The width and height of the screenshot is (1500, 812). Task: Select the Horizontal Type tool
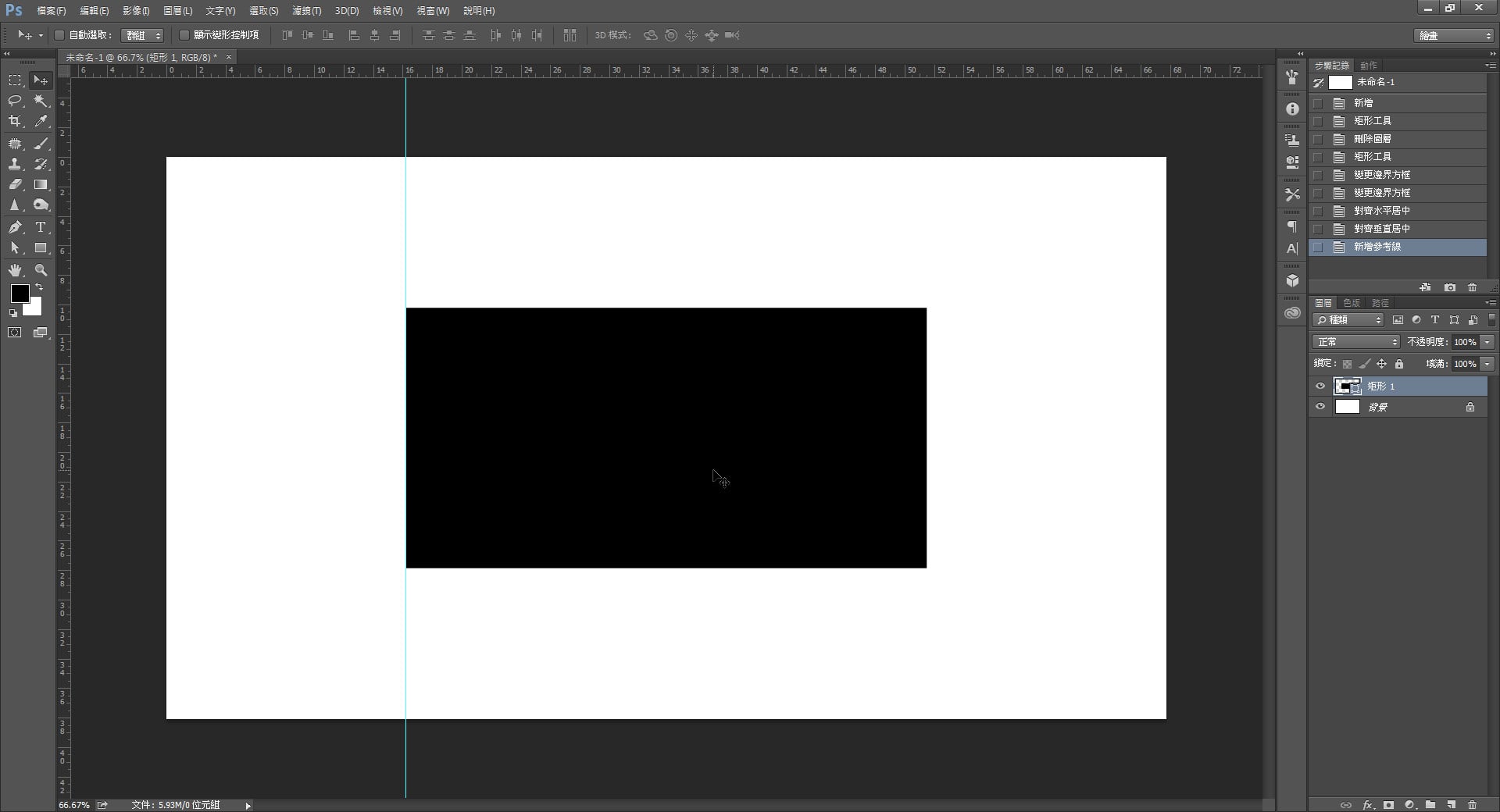pos(41,227)
